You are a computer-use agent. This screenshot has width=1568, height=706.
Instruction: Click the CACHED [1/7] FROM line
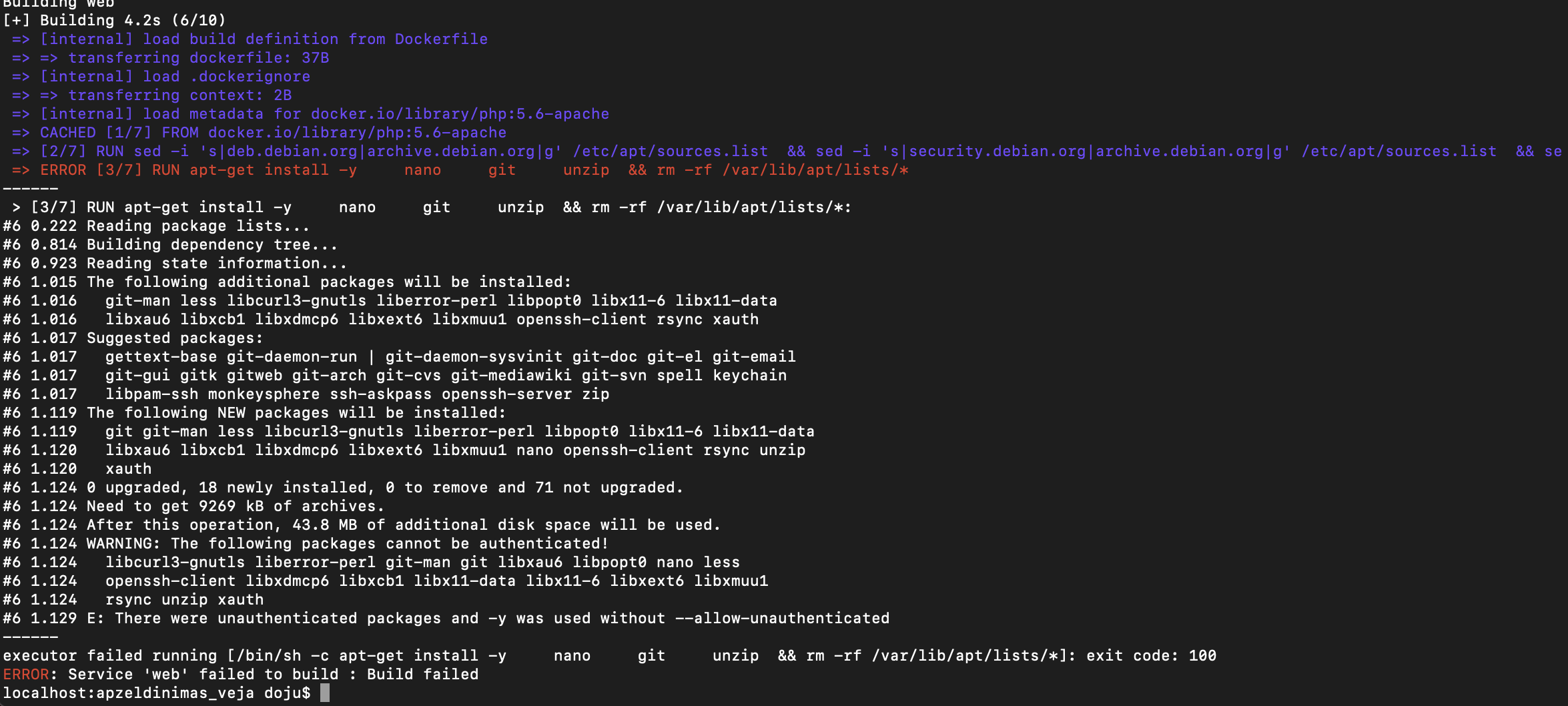point(273,133)
